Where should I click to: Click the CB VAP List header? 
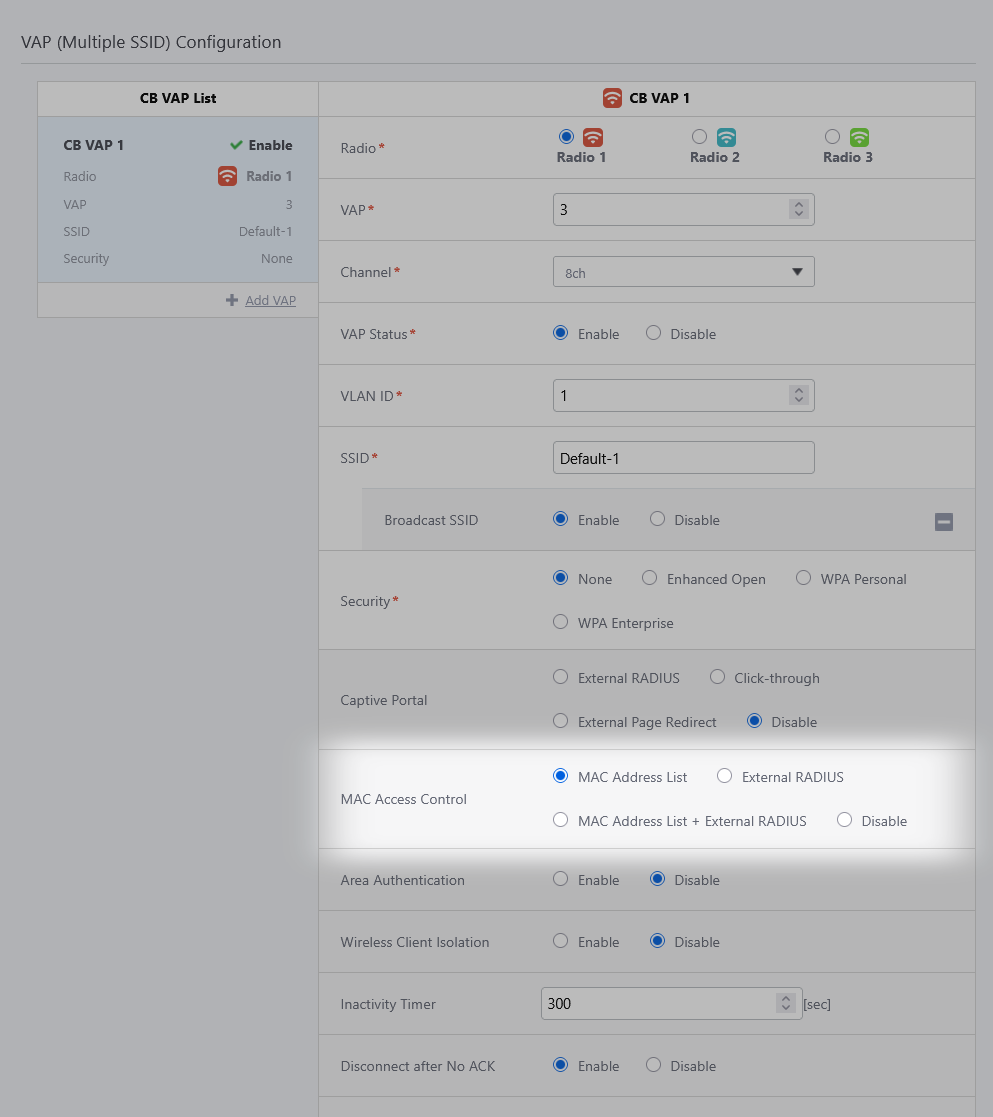pyautogui.click(x=178, y=98)
